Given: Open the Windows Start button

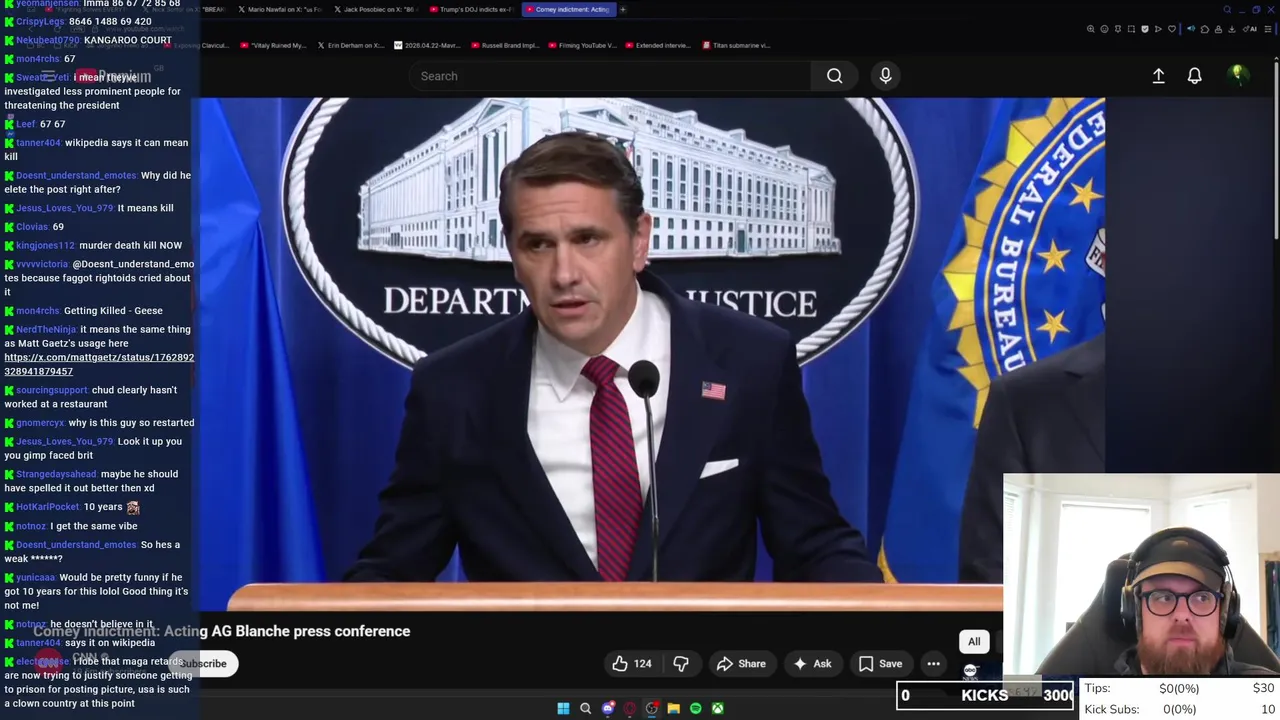Looking at the screenshot, I should pos(563,708).
